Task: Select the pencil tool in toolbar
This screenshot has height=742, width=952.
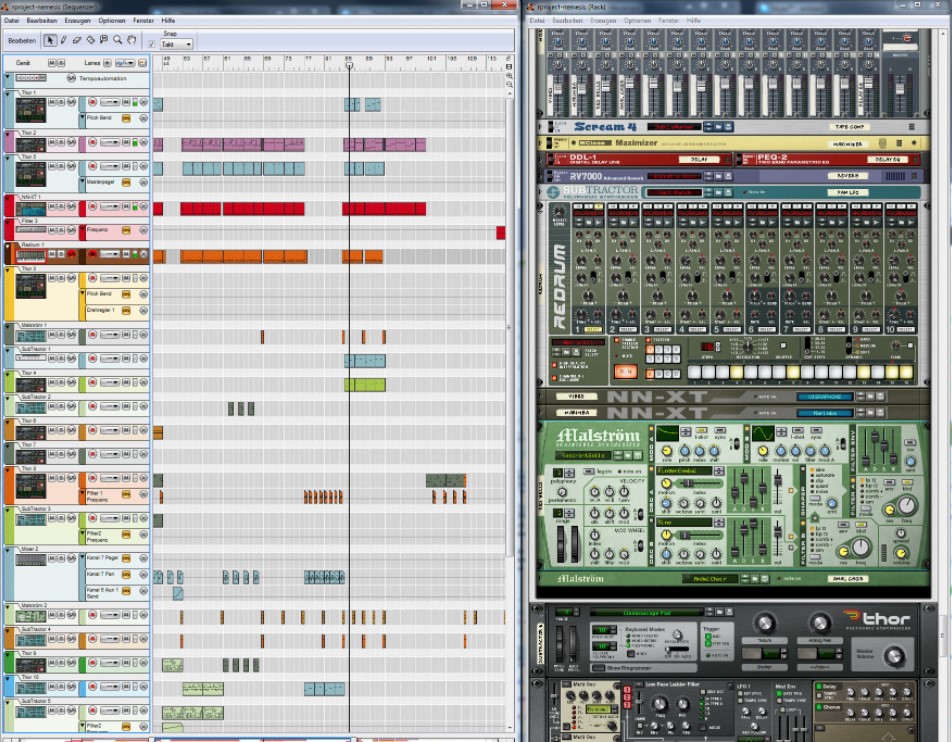Action: [64, 40]
